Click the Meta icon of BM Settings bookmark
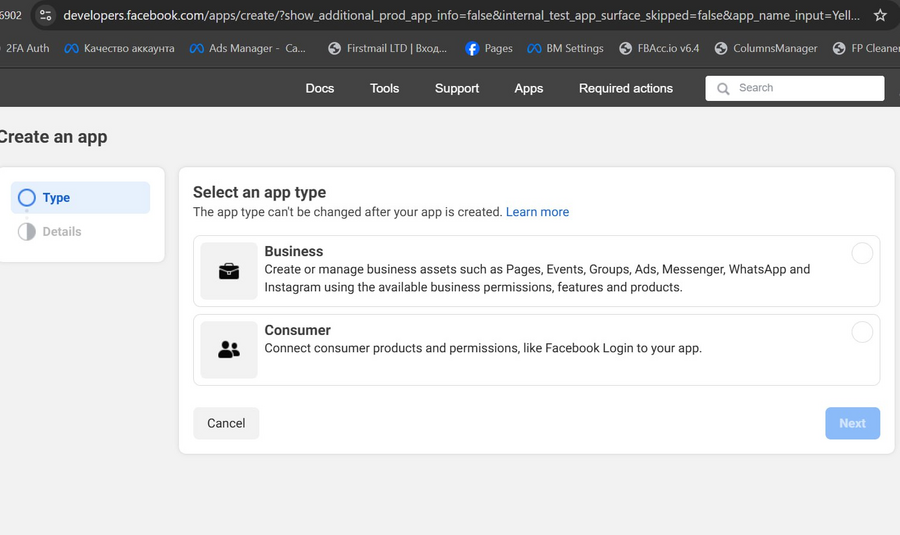 coord(534,49)
